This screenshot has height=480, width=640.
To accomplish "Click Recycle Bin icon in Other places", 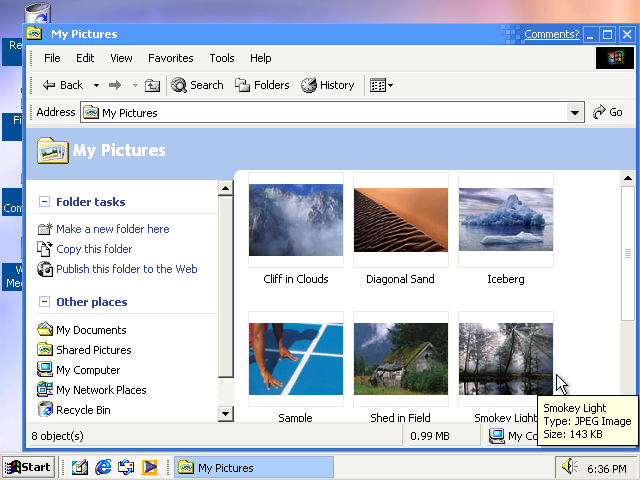I will (x=45, y=409).
